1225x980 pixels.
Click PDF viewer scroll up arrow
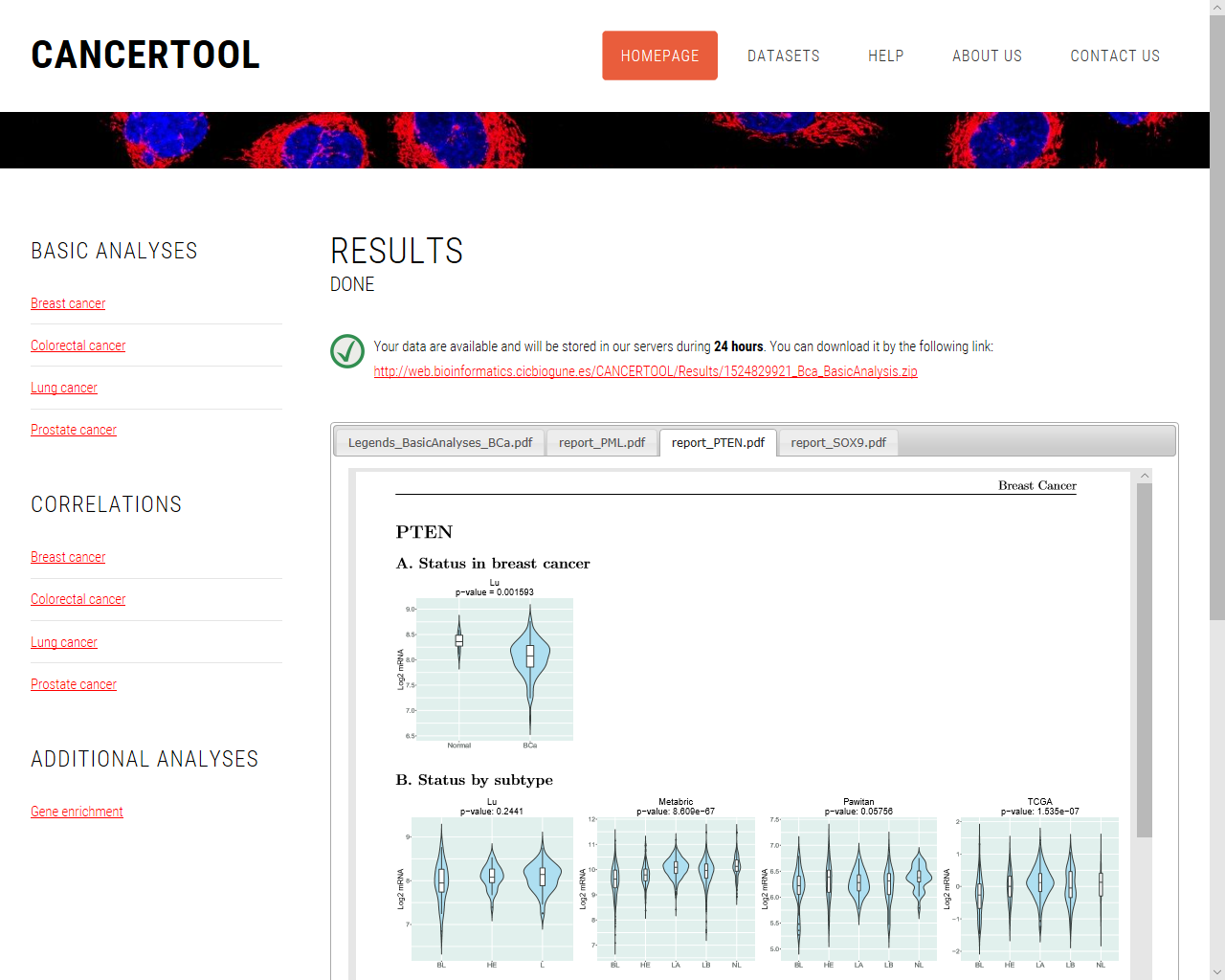pyautogui.click(x=1144, y=476)
